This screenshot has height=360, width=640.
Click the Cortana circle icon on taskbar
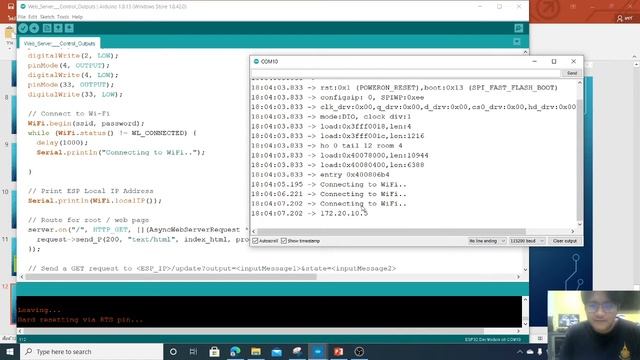click(173, 351)
